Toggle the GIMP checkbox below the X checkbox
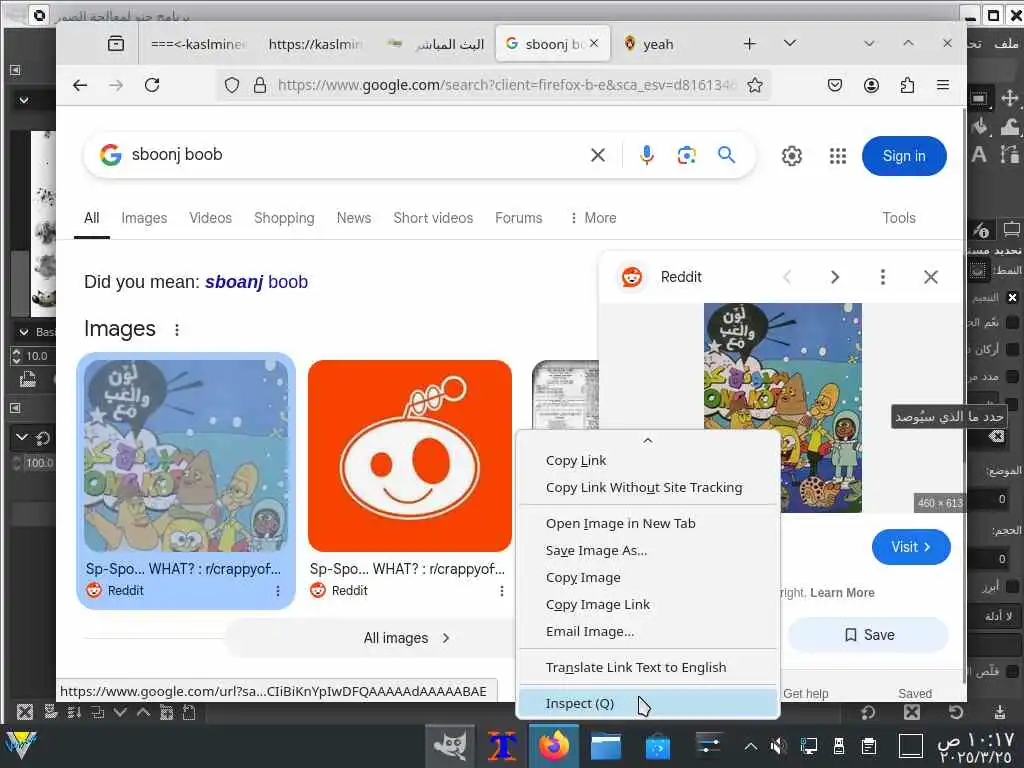This screenshot has width=1024, height=768. (1013, 323)
